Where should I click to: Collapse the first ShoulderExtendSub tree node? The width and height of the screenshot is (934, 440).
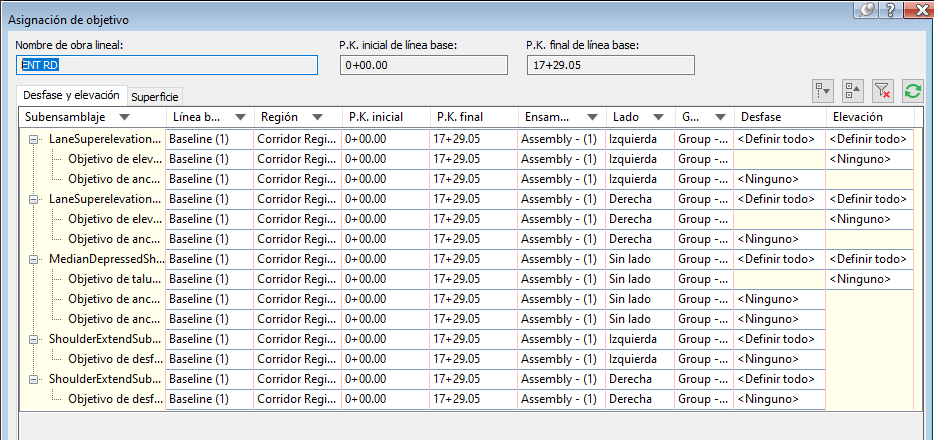pyautogui.click(x=34, y=339)
